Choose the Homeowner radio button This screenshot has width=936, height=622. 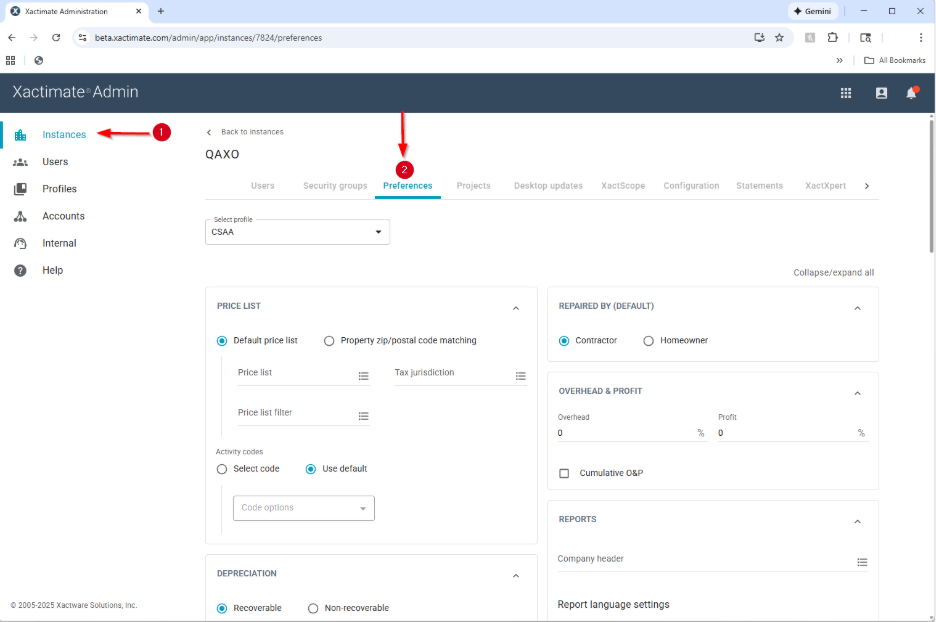[x=649, y=341]
